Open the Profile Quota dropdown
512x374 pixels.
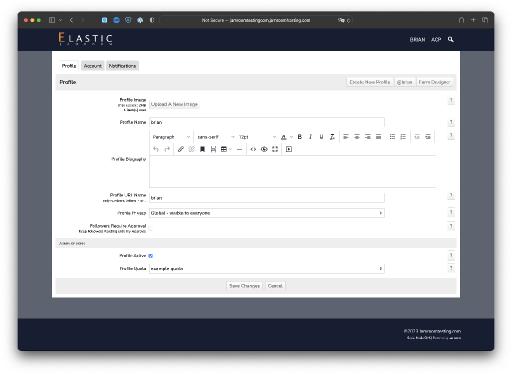tap(267, 268)
